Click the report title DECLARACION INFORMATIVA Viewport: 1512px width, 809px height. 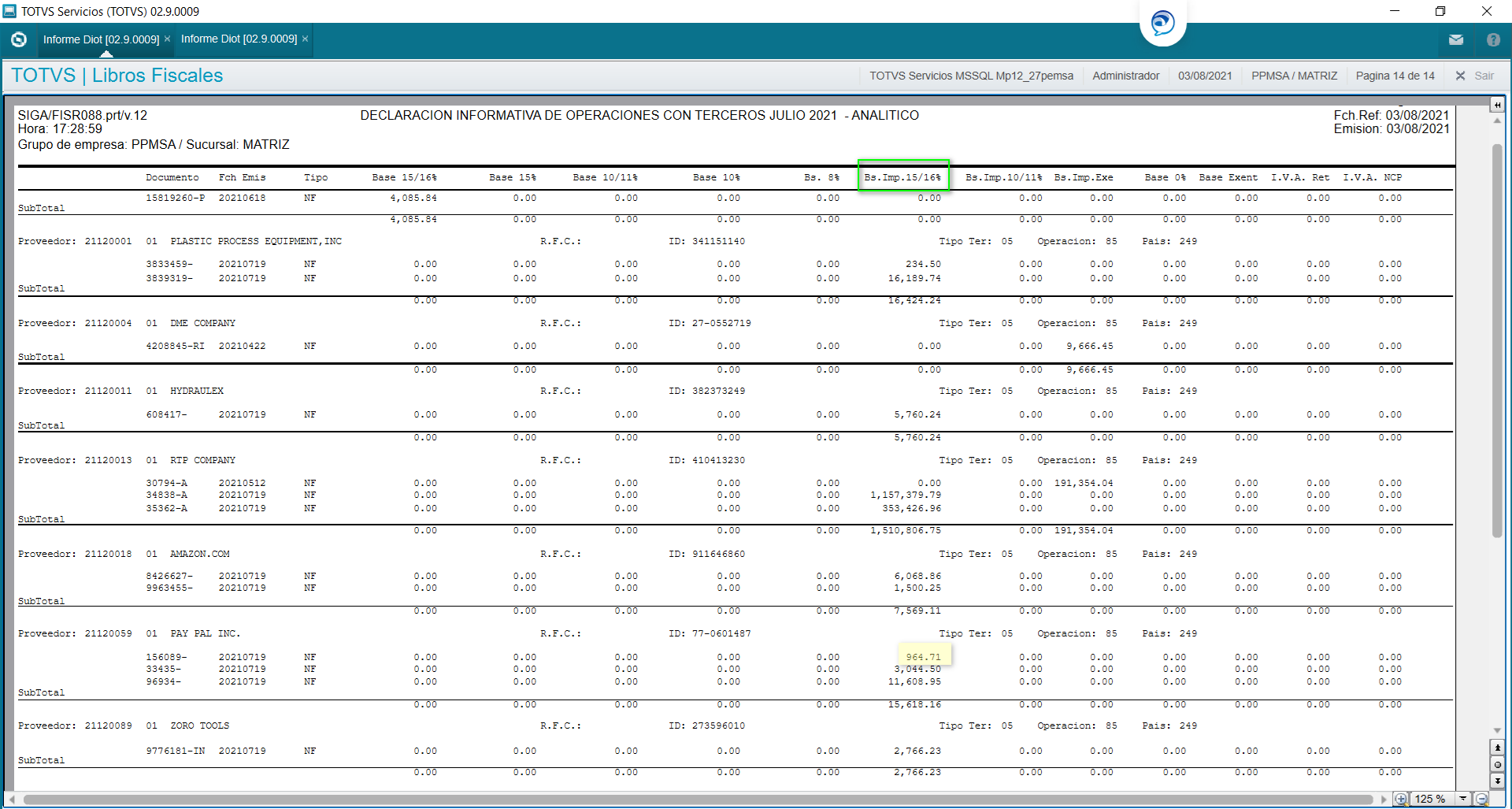(x=639, y=115)
